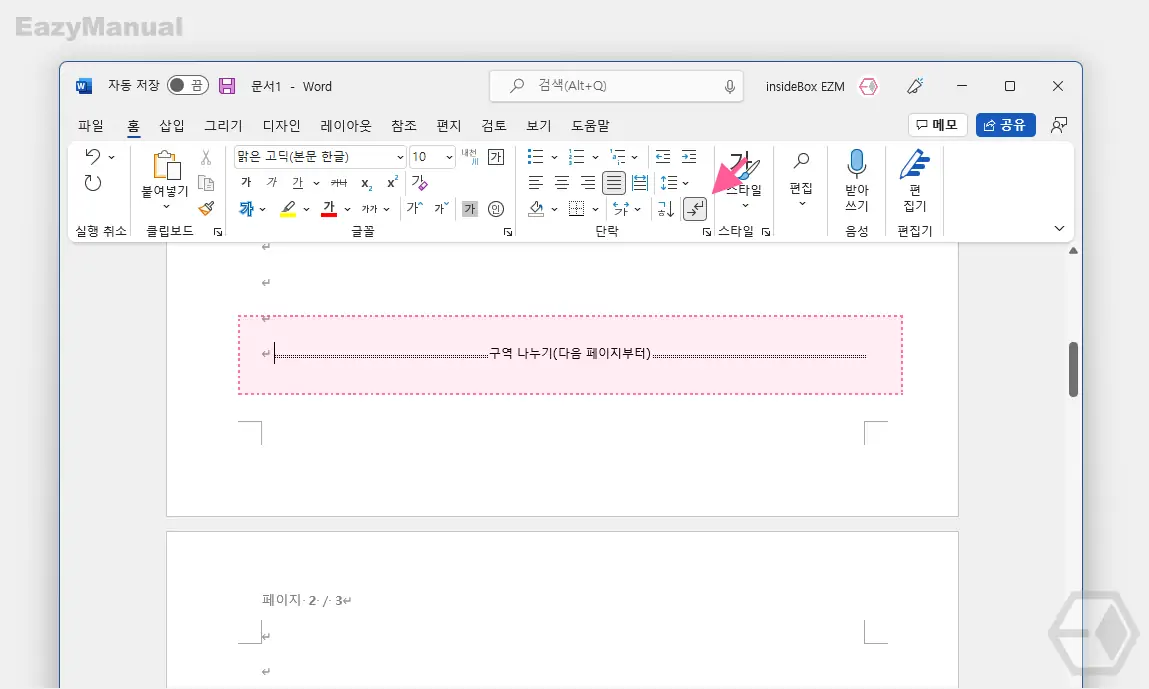Click the 공유 share button

pos(1005,125)
